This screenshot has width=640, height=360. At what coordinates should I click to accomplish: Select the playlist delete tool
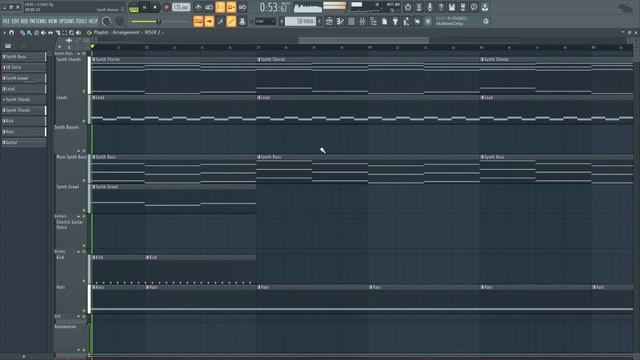coord(36,33)
